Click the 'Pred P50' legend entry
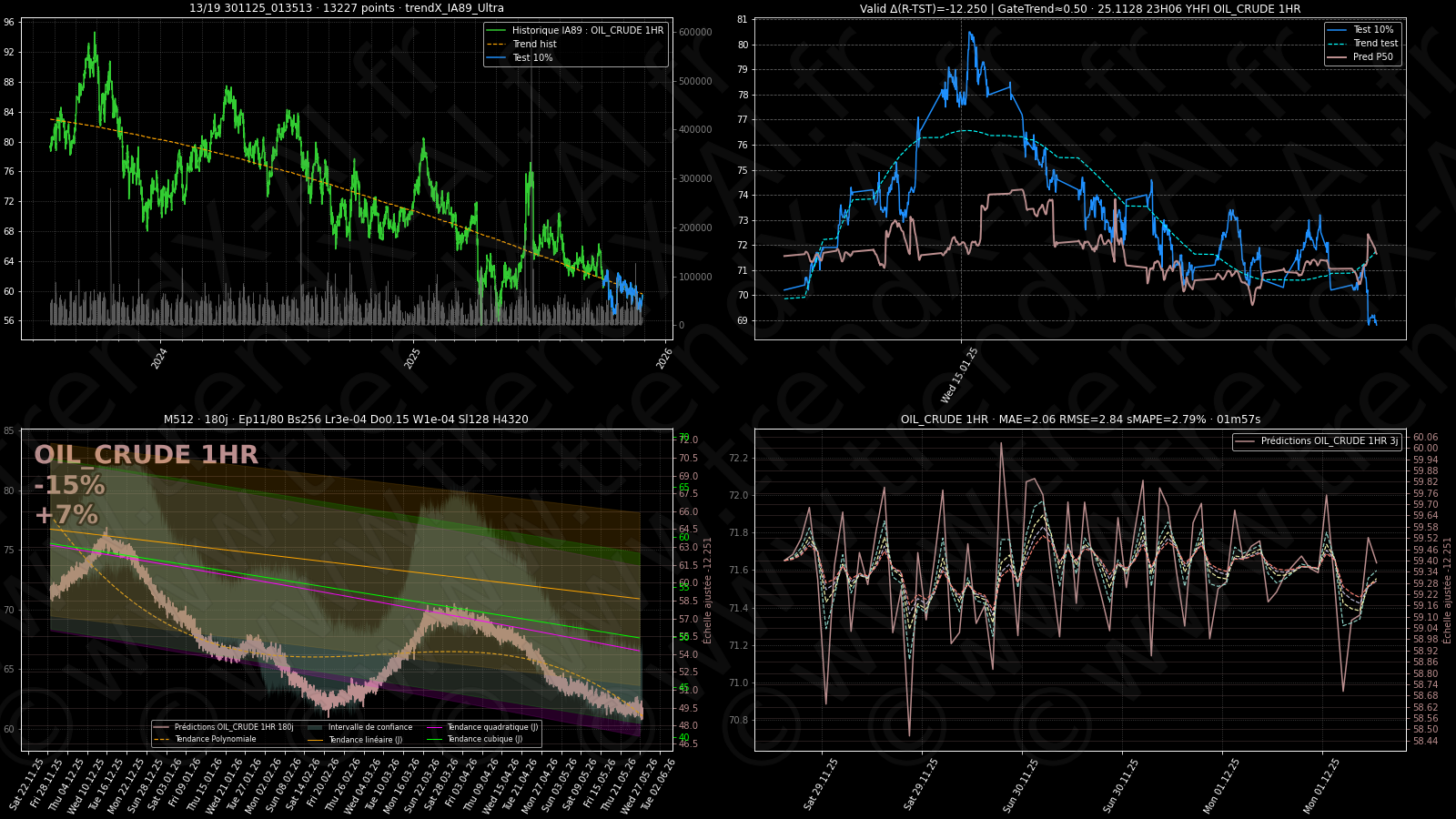Image resolution: width=1456 pixels, height=819 pixels. pos(1372,56)
